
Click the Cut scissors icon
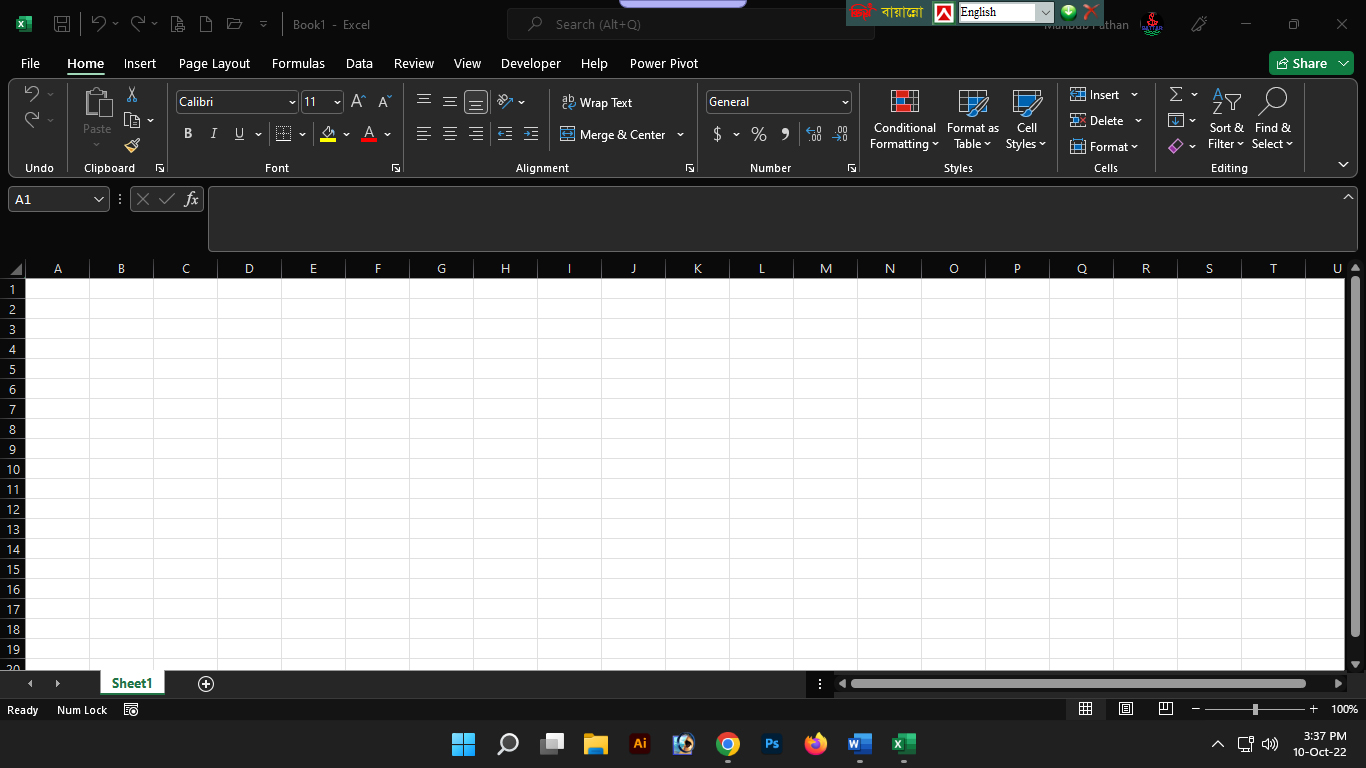pyautogui.click(x=132, y=95)
